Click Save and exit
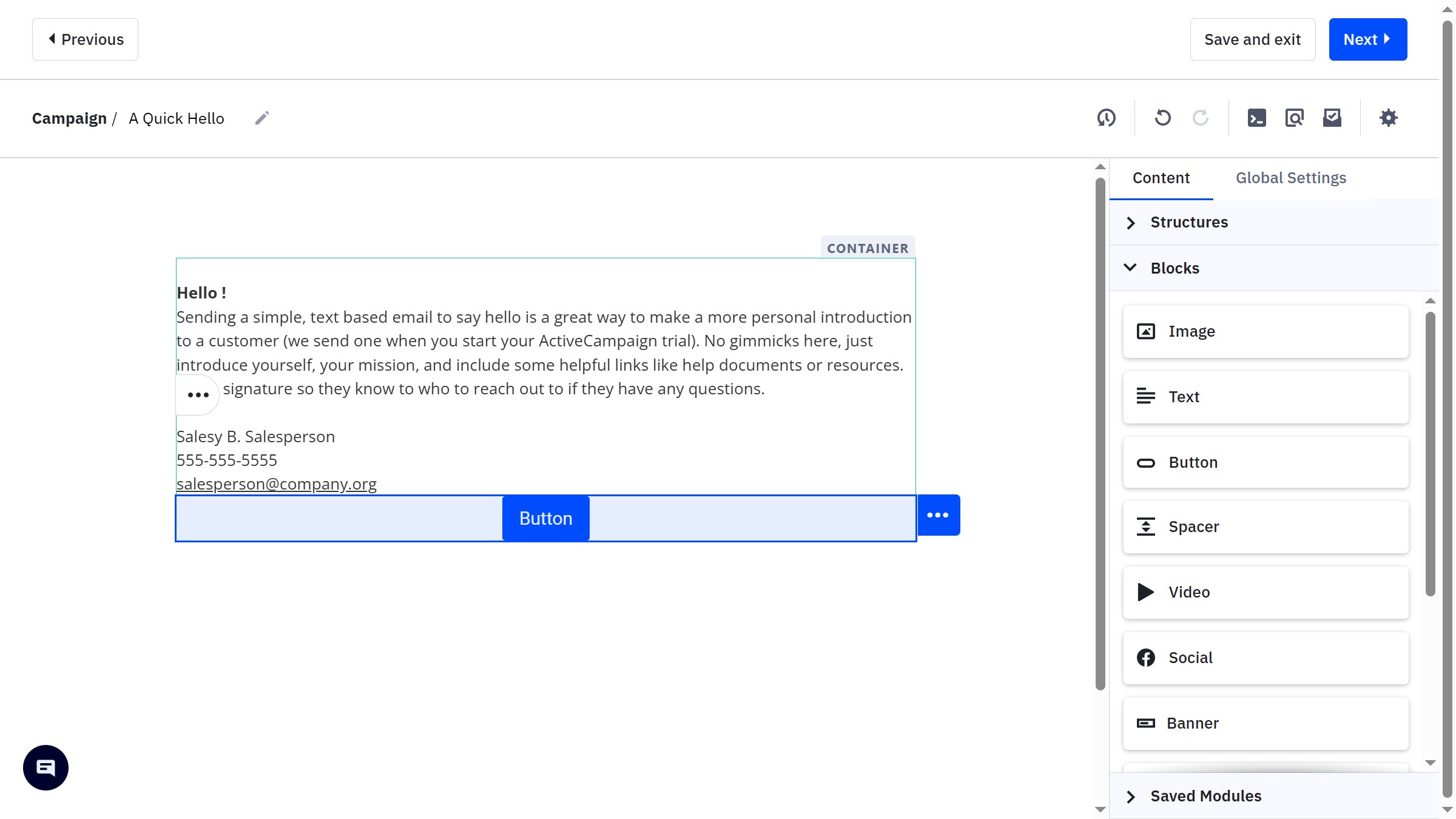The height and width of the screenshot is (819, 1456). (1252, 39)
